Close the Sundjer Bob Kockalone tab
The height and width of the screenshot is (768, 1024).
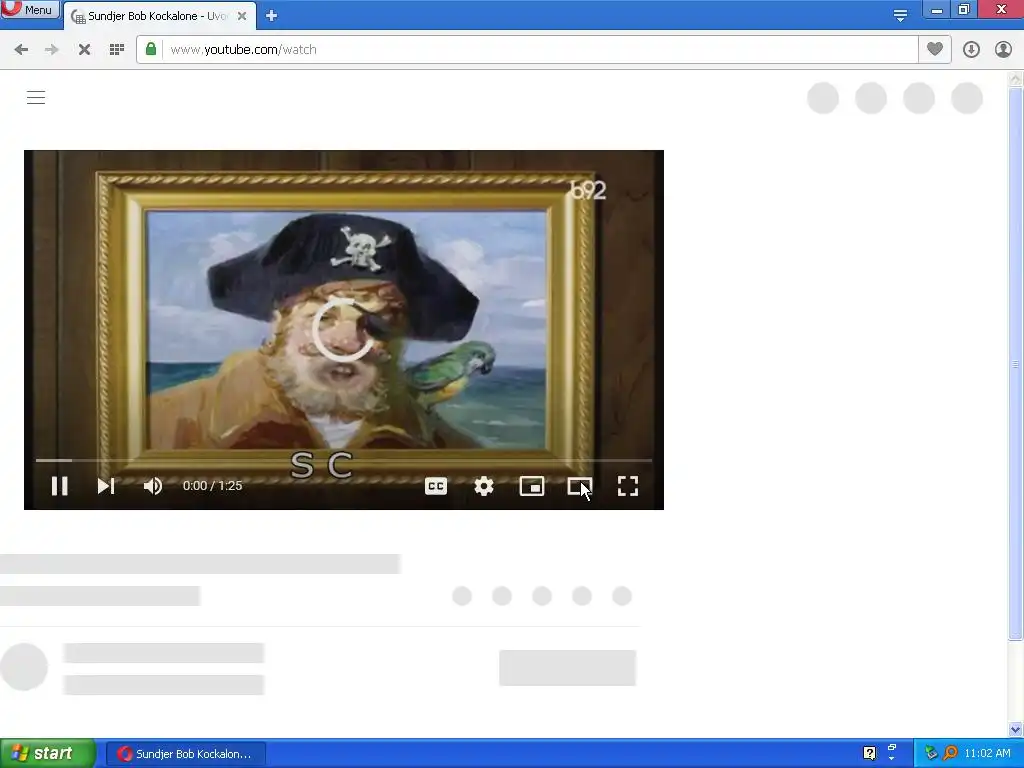[x=242, y=16]
